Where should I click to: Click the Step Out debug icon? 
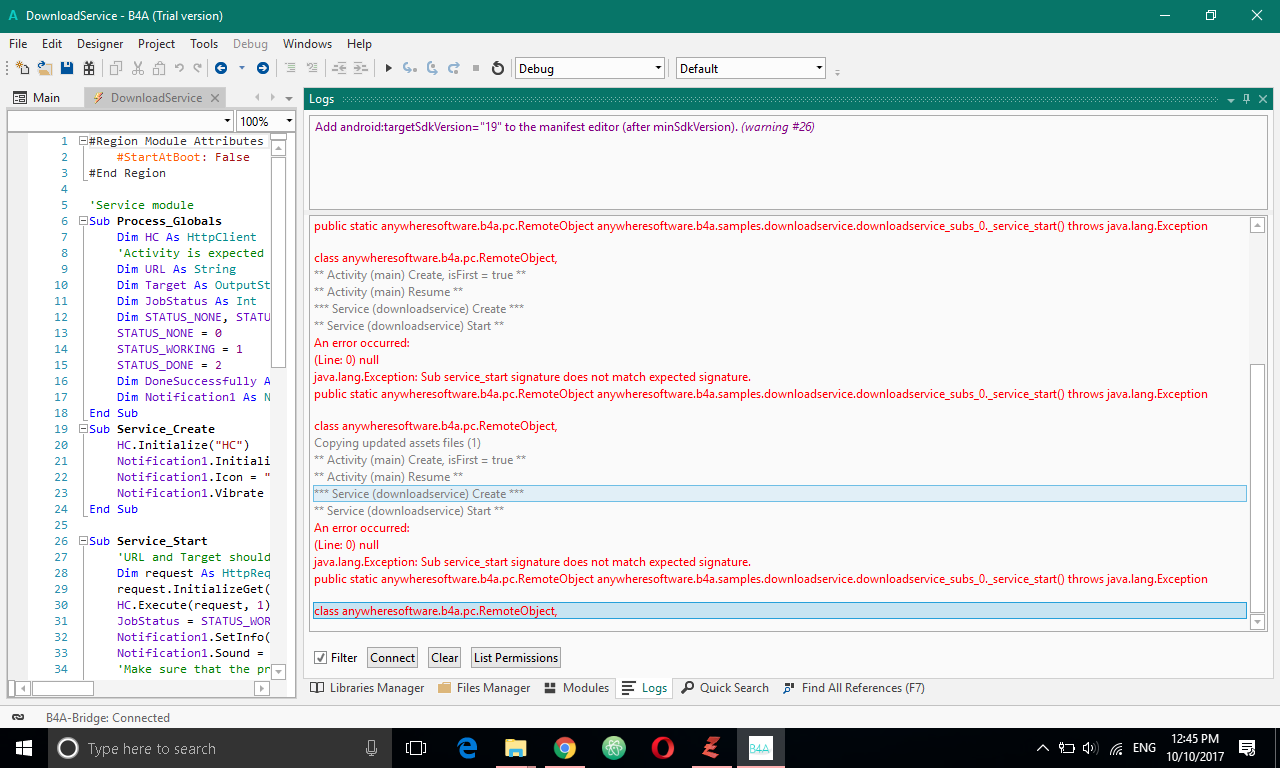point(454,68)
